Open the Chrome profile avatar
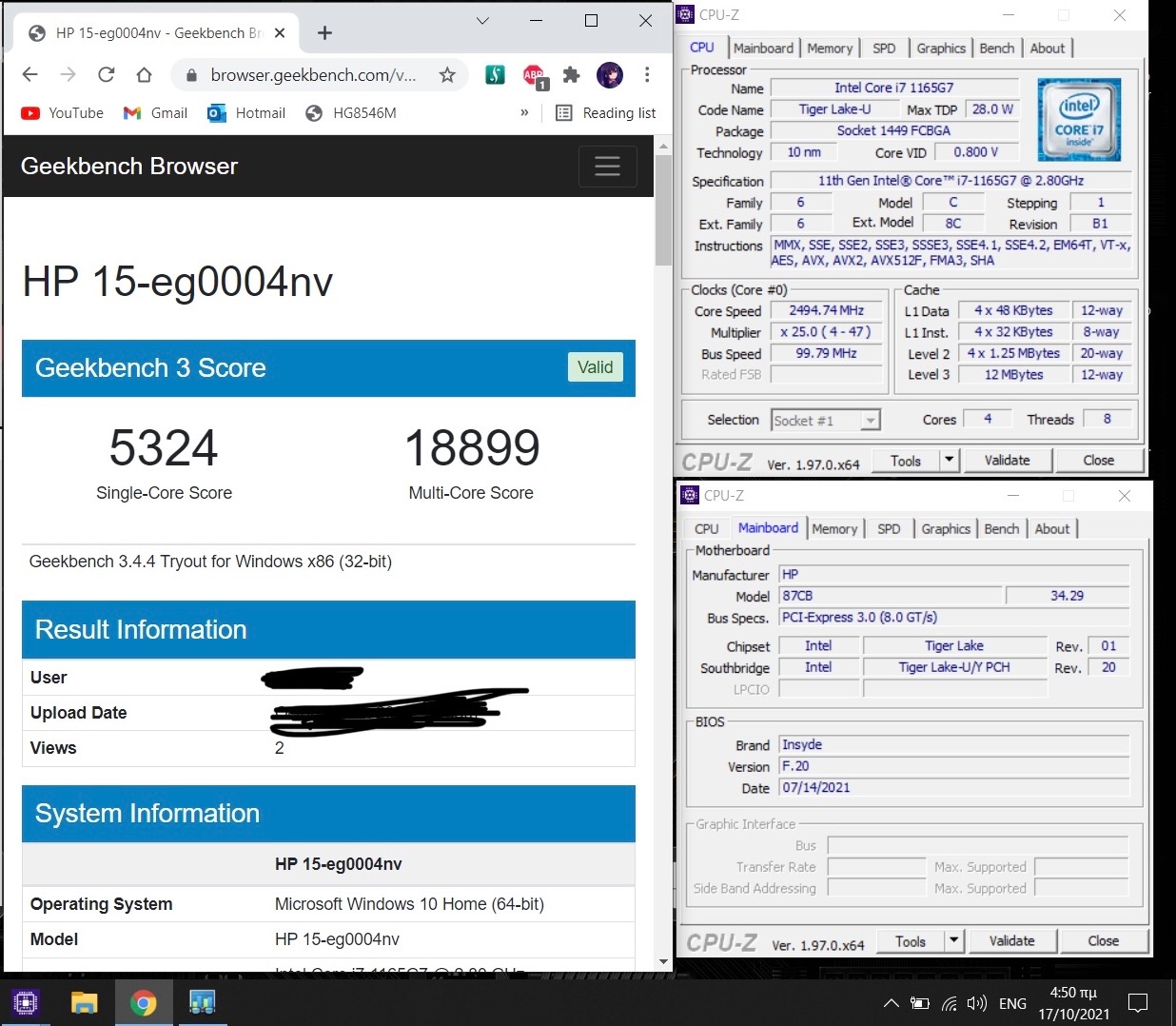Screen dimensions: 1176x1026 click(x=610, y=75)
